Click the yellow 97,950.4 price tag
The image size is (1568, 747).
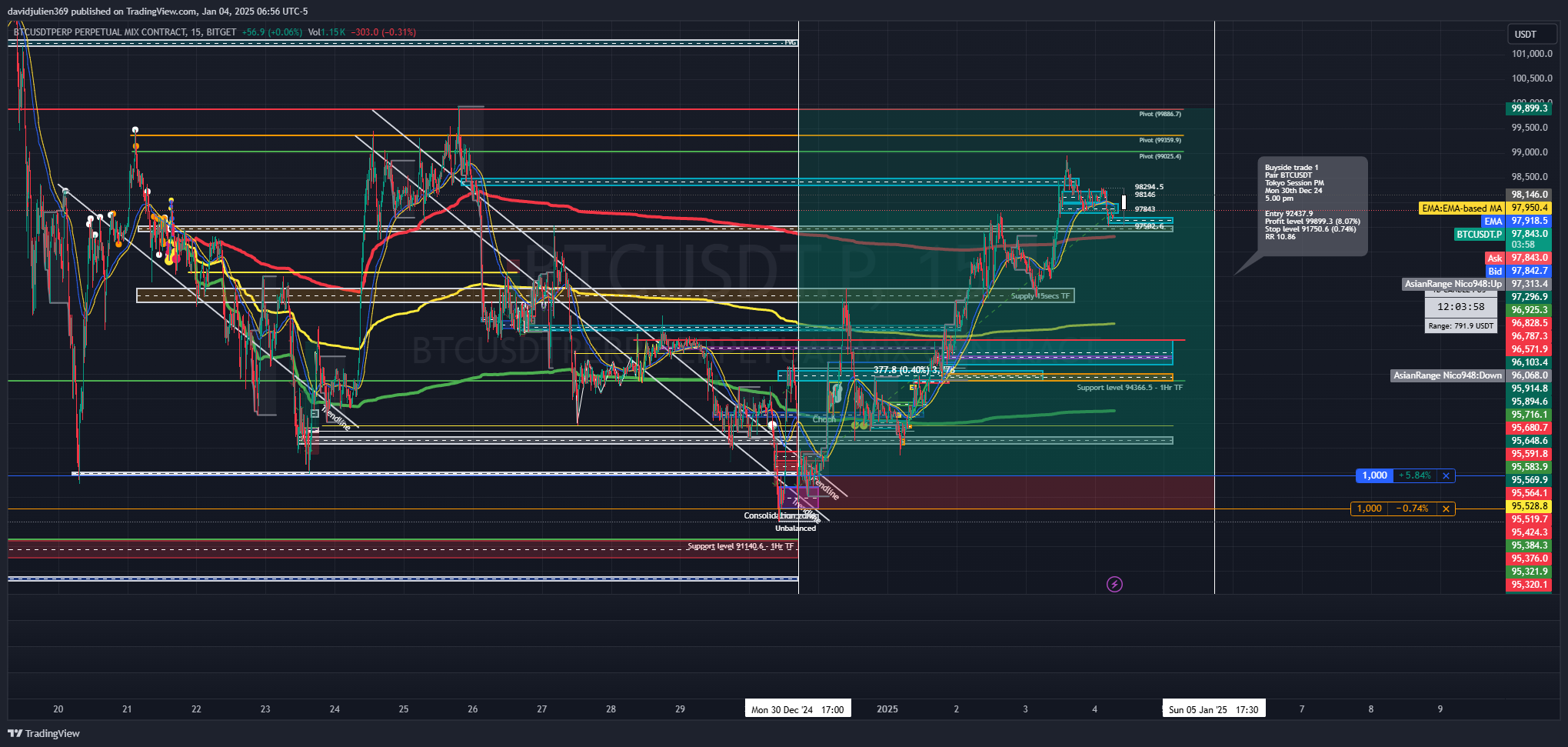pos(1529,208)
